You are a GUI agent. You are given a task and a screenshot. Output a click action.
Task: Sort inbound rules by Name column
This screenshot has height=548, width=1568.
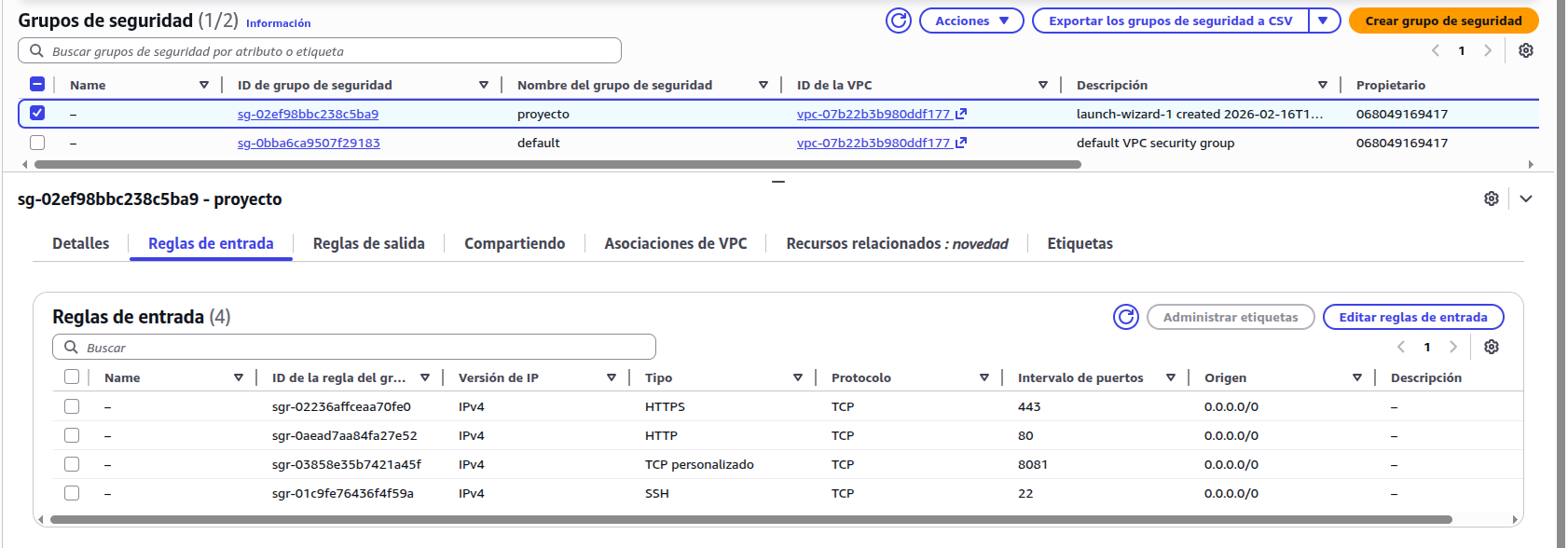click(x=239, y=377)
